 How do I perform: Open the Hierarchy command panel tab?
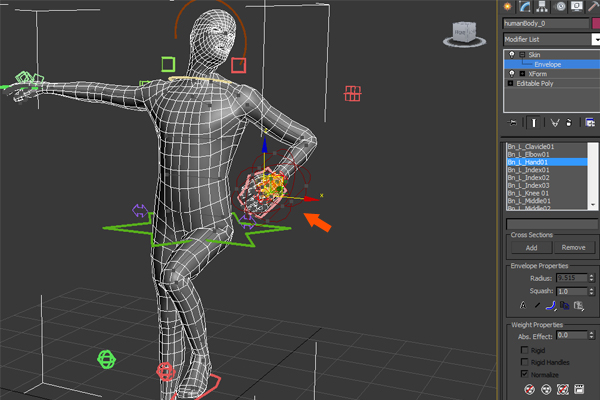tap(542, 7)
